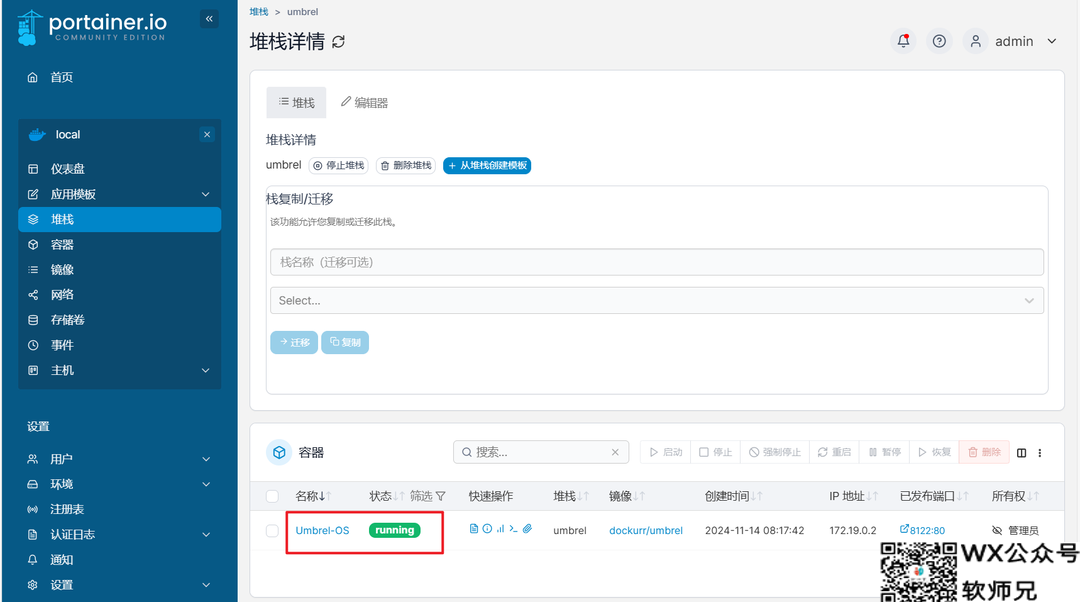Screen dimensions: 1080x602
Task: Click the 停止堆栈 button
Action: click(x=339, y=165)
